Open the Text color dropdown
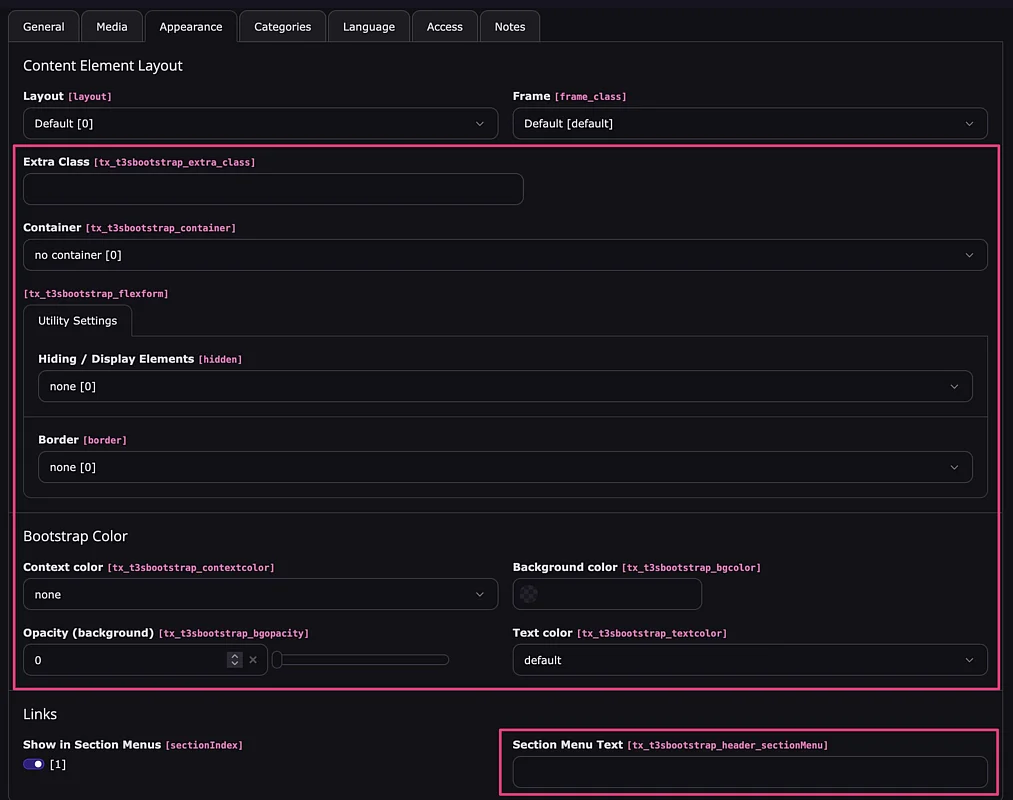Image resolution: width=1013 pixels, height=800 pixels. point(749,660)
